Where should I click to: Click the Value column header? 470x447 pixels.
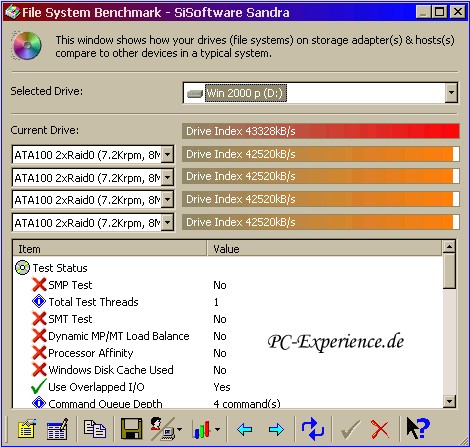[325, 249]
